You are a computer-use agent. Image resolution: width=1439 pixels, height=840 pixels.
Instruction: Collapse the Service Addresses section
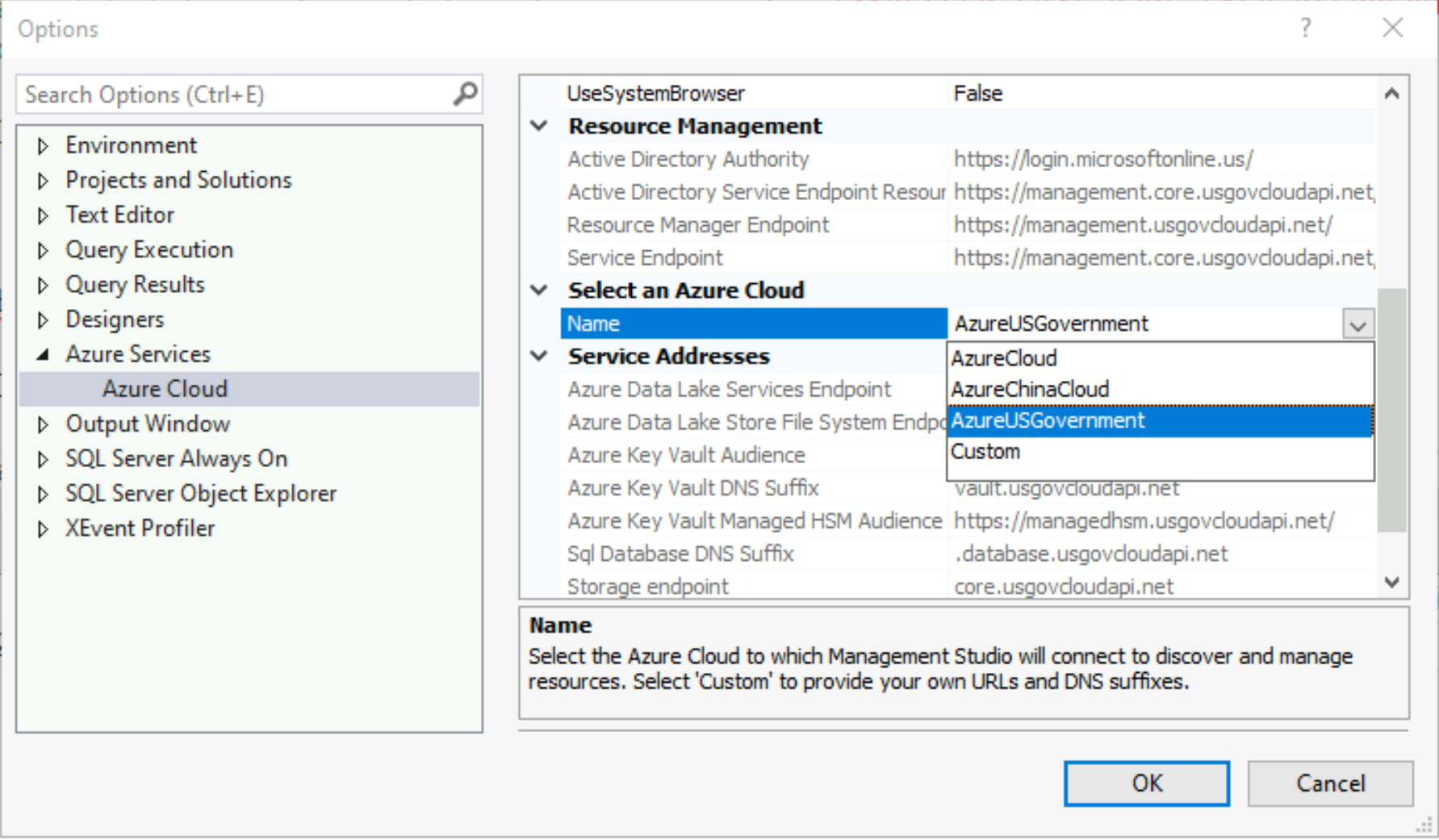pyautogui.click(x=538, y=356)
